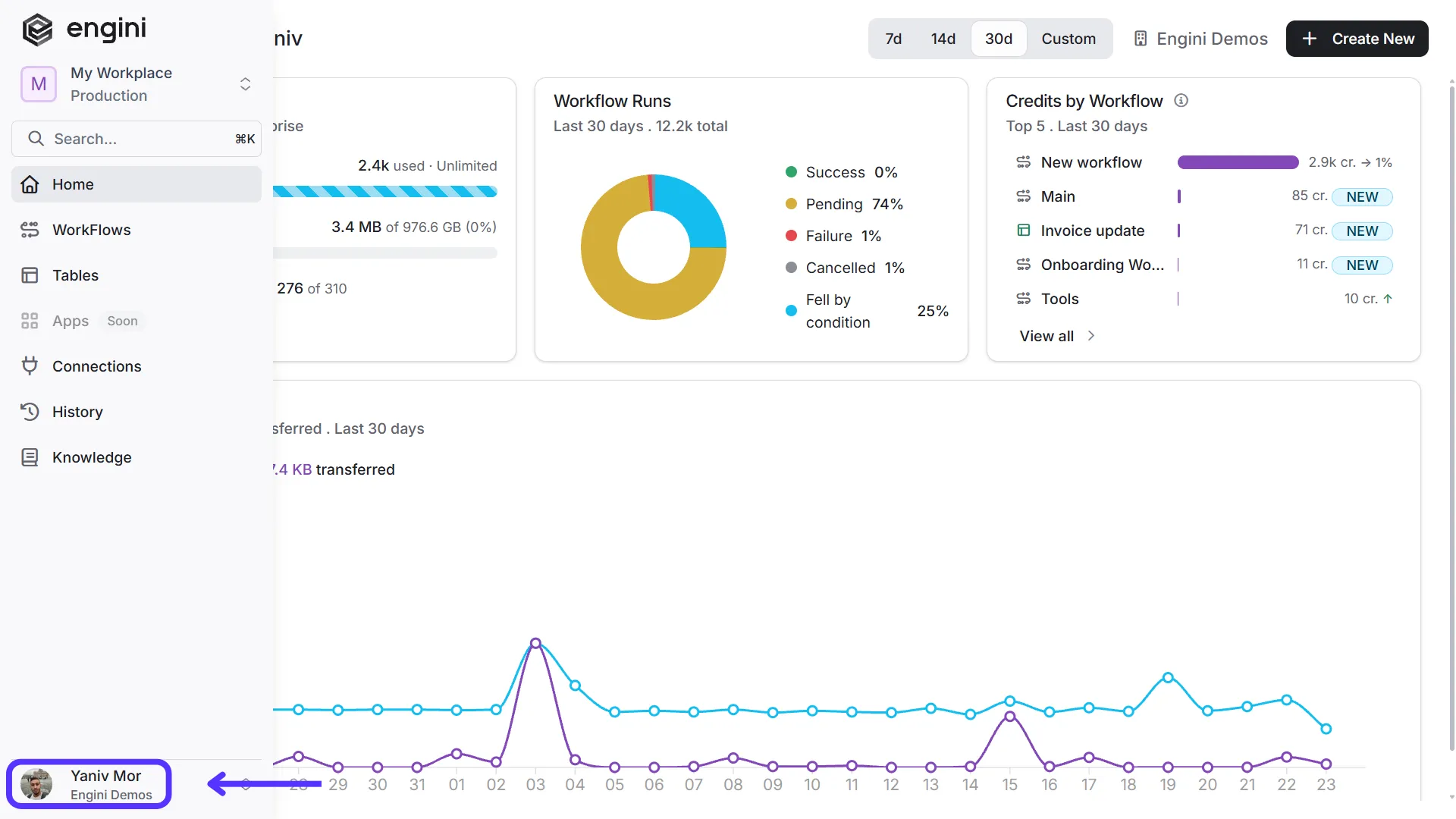The image size is (1456, 819).
Task: Focus the Search input field
Action: pos(136,139)
